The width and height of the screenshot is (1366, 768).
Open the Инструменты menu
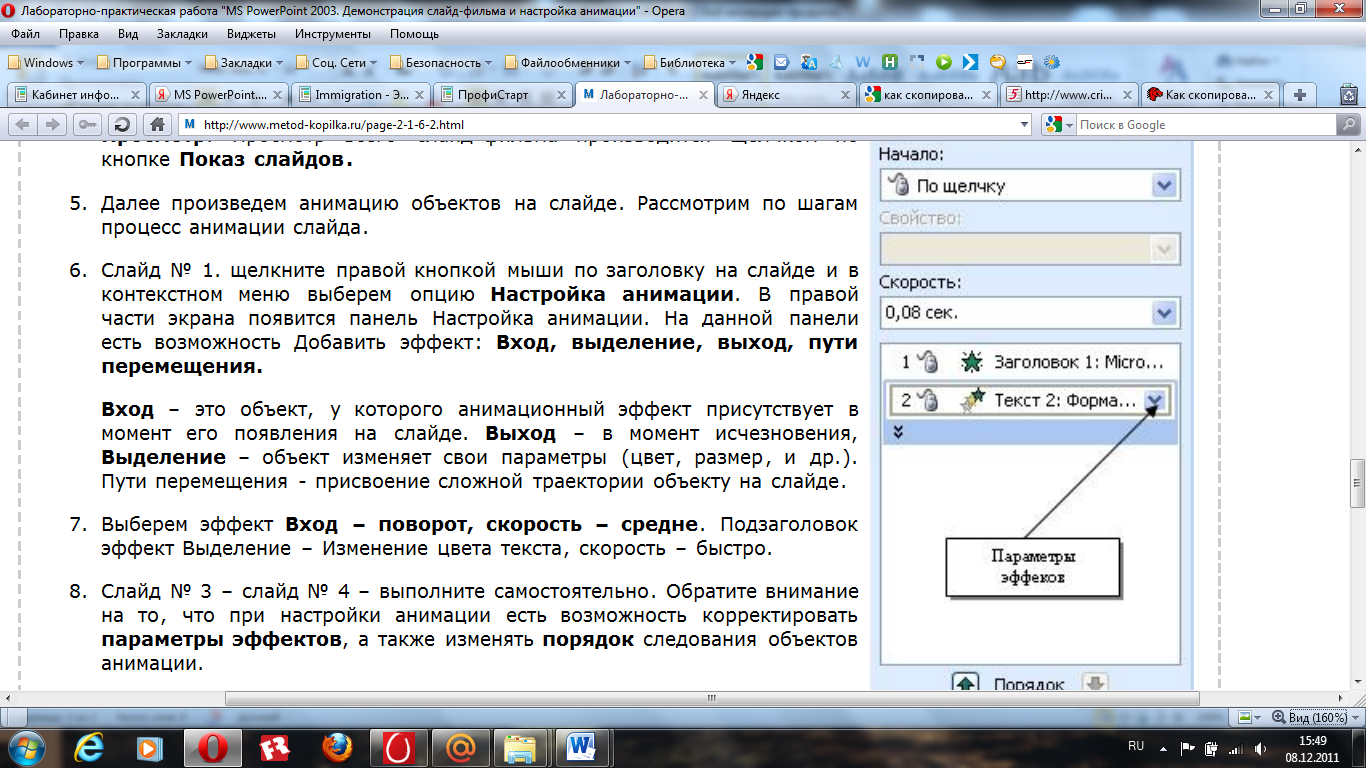pyautogui.click(x=333, y=33)
